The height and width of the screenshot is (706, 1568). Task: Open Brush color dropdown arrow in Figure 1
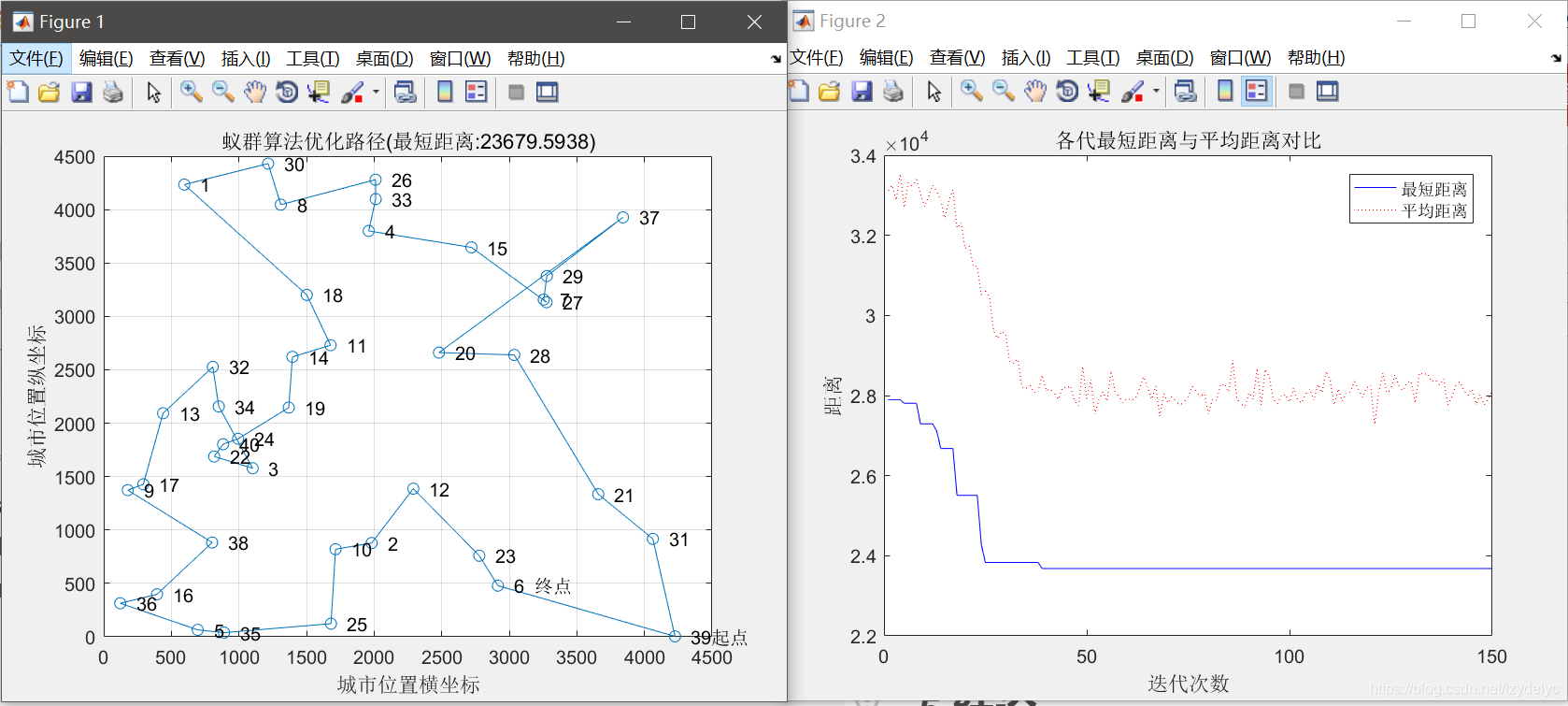pyautogui.click(x=376, y=92)
